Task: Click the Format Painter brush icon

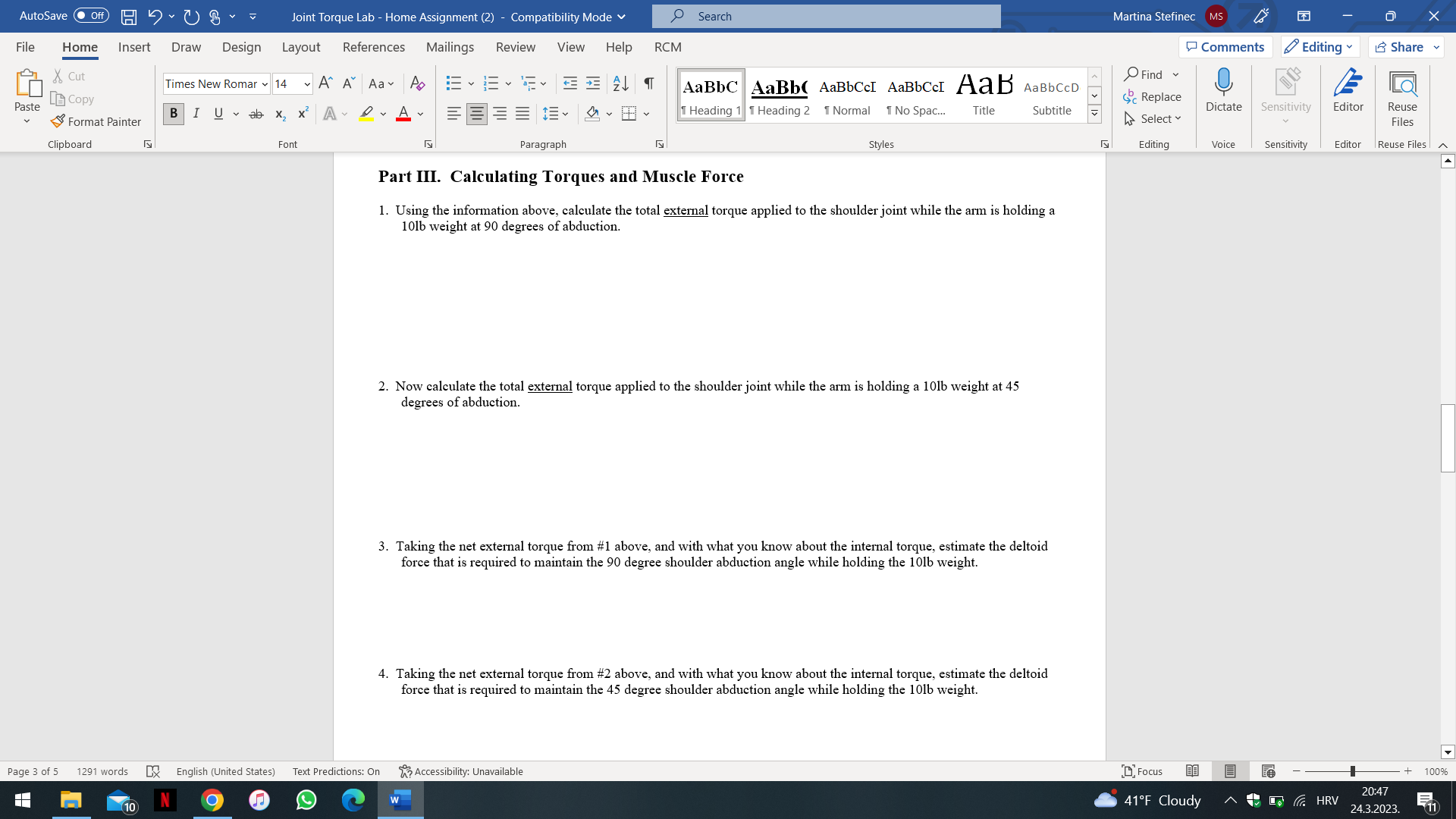Action: pos(58,121)
